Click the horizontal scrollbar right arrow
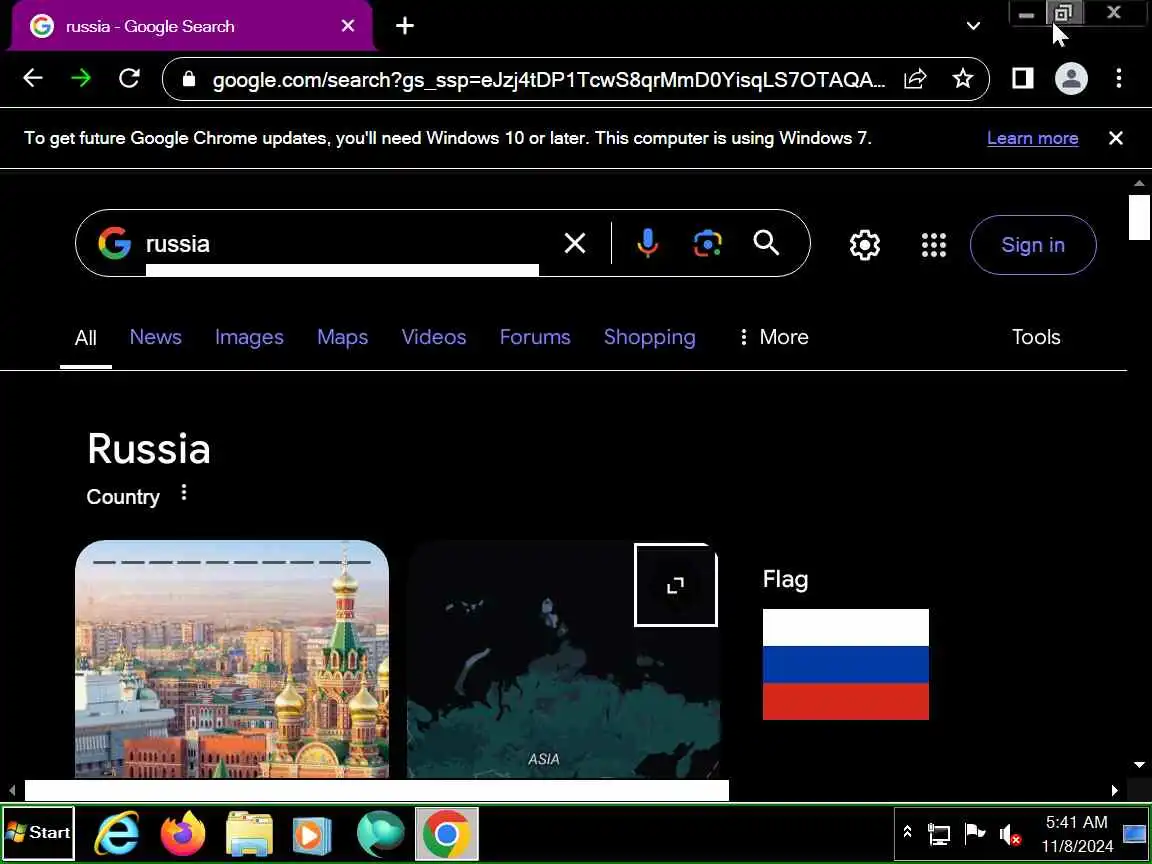The image size is (1152, 864). tap(1115, 791)
